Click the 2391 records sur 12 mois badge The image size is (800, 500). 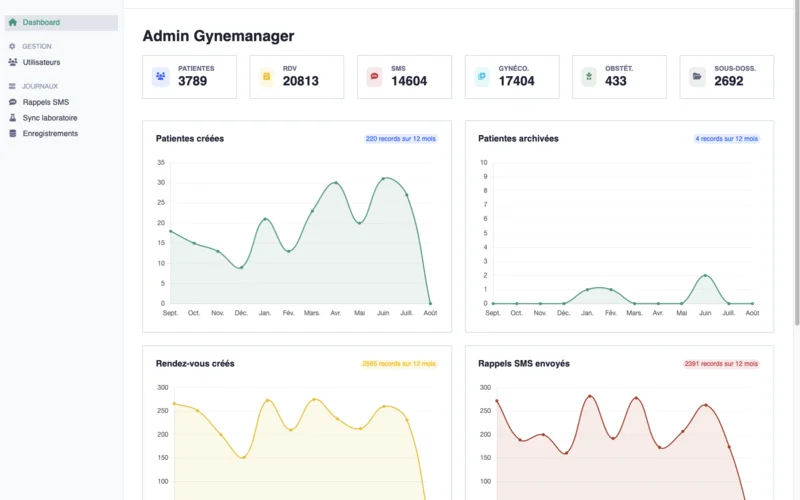(721, 364)
